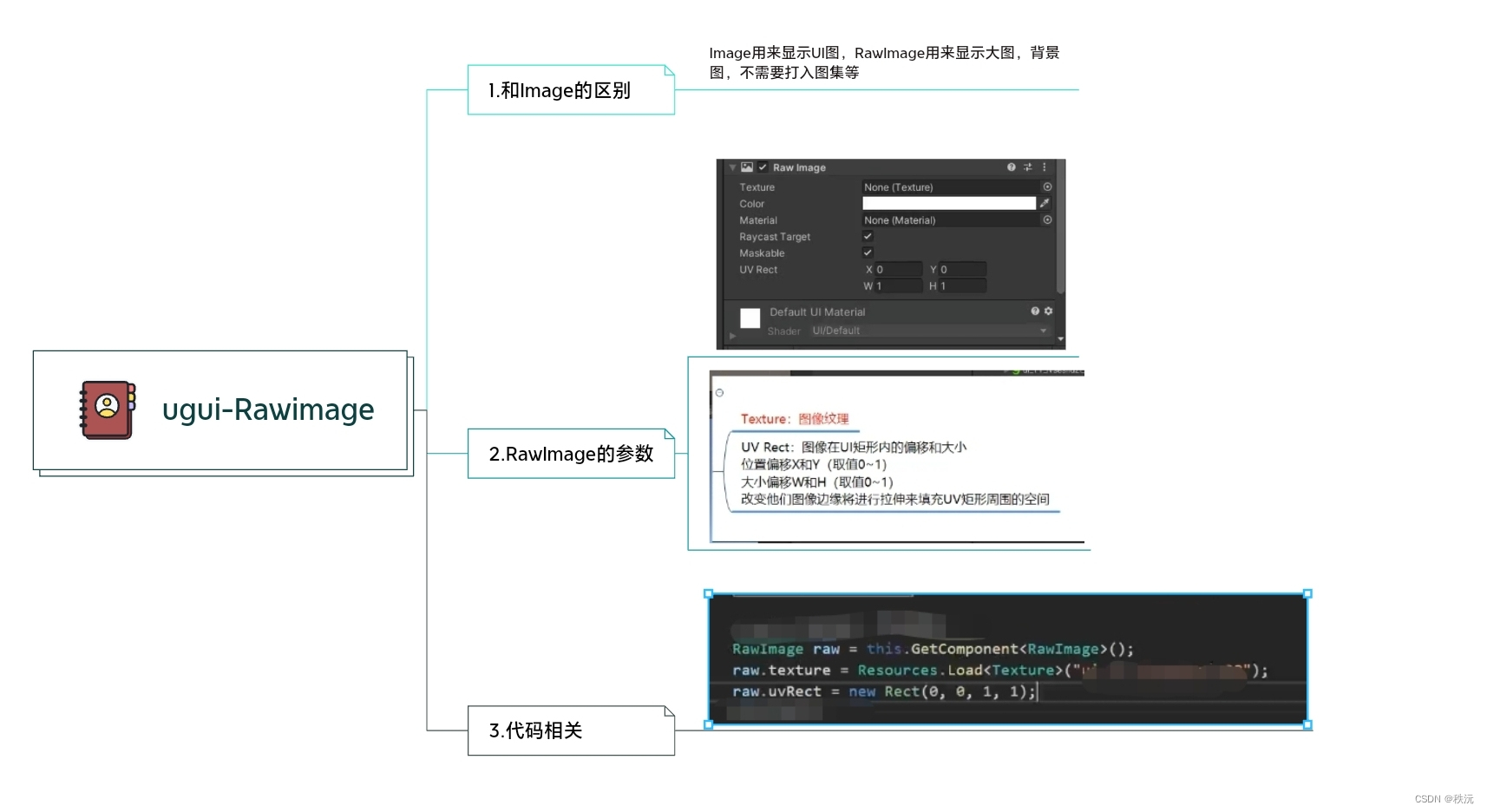The image size is (1487, 812).
Task: Click the inspector scroll down arrow
Action: [x=1060, y=339]
